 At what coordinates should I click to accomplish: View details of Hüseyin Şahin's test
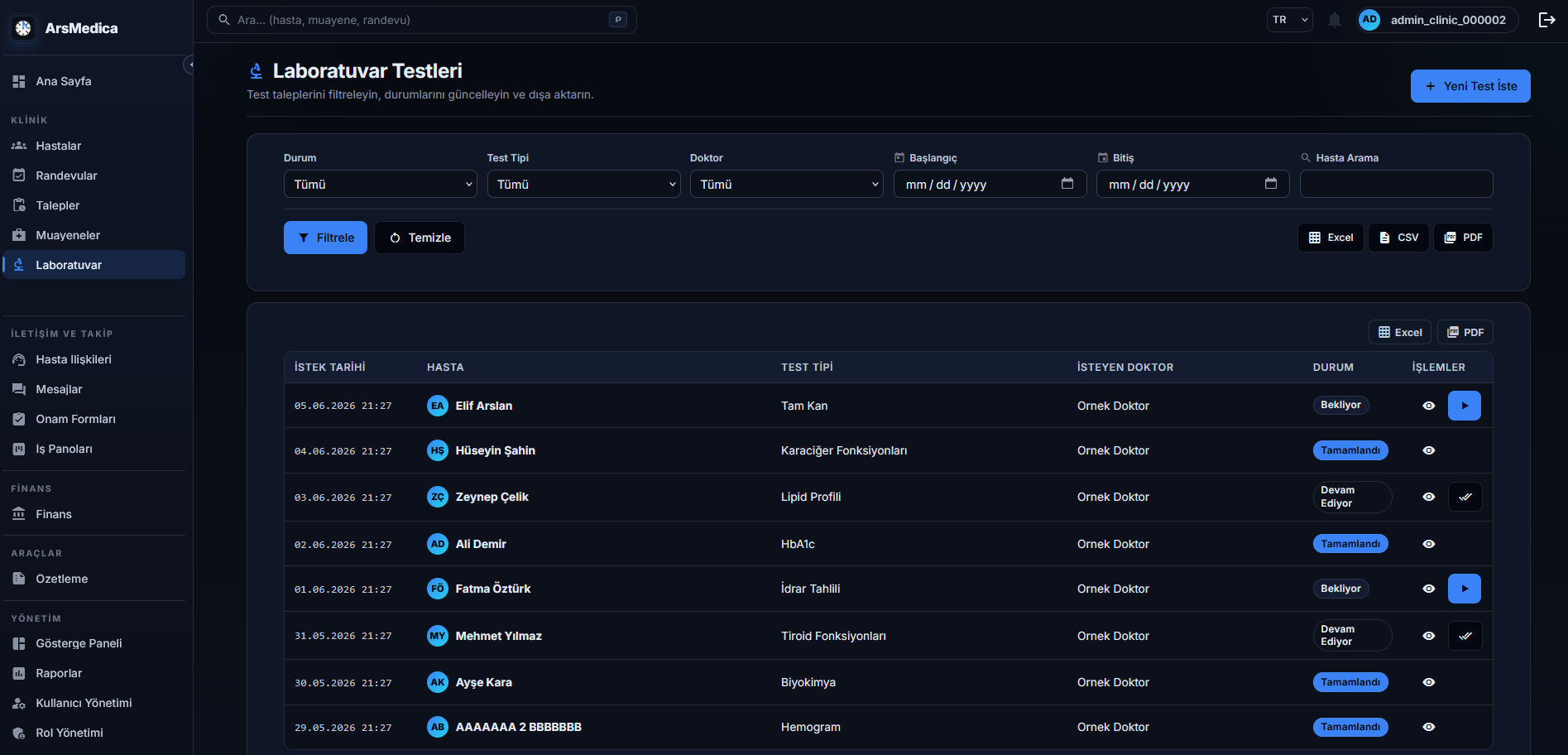[x=1428, y=450]
